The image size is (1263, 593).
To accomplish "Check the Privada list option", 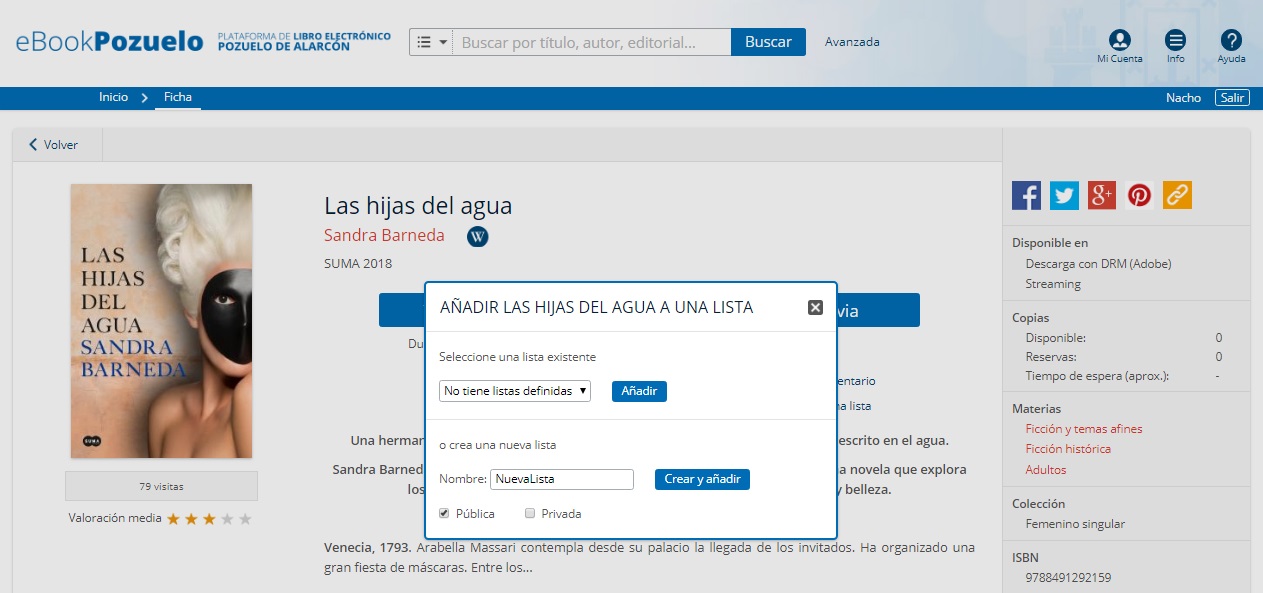I will pyautogui.click(x=530, y=513).
